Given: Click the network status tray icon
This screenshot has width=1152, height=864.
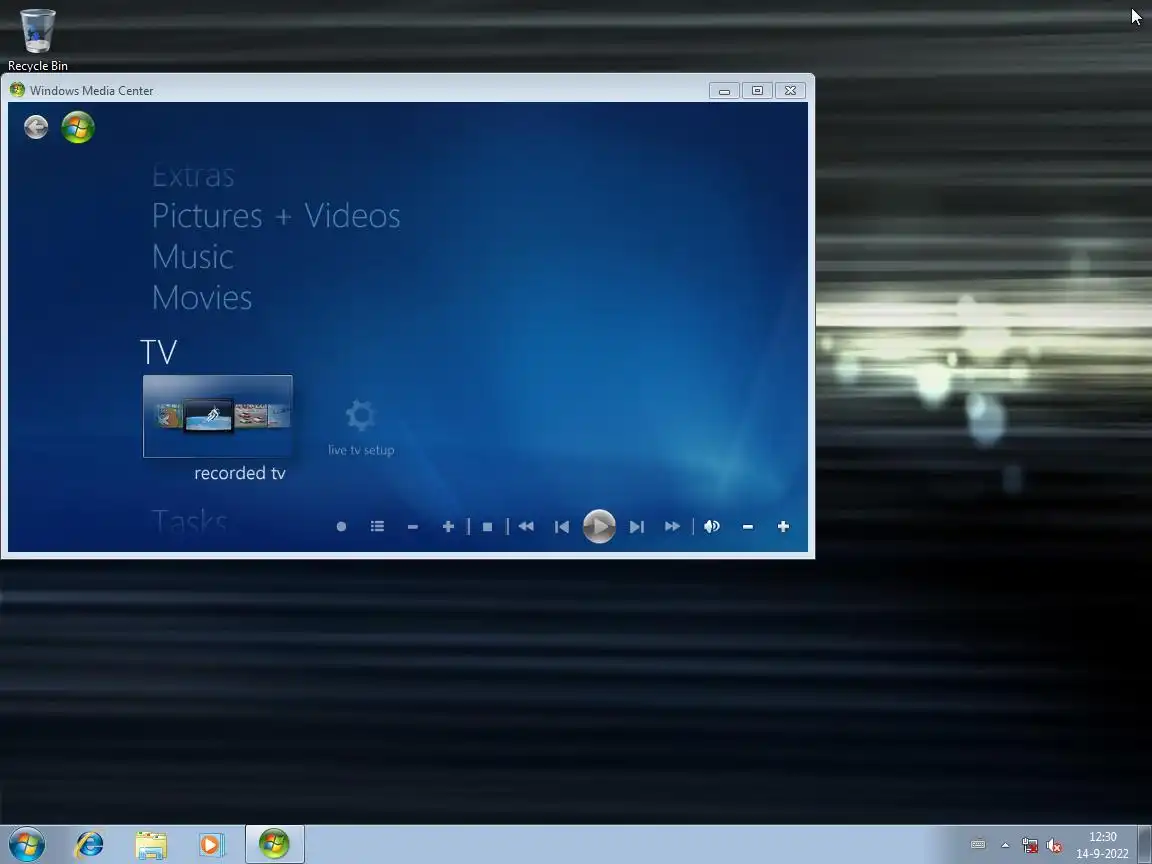Looking at the screenshot, I should coord(1030,846).
